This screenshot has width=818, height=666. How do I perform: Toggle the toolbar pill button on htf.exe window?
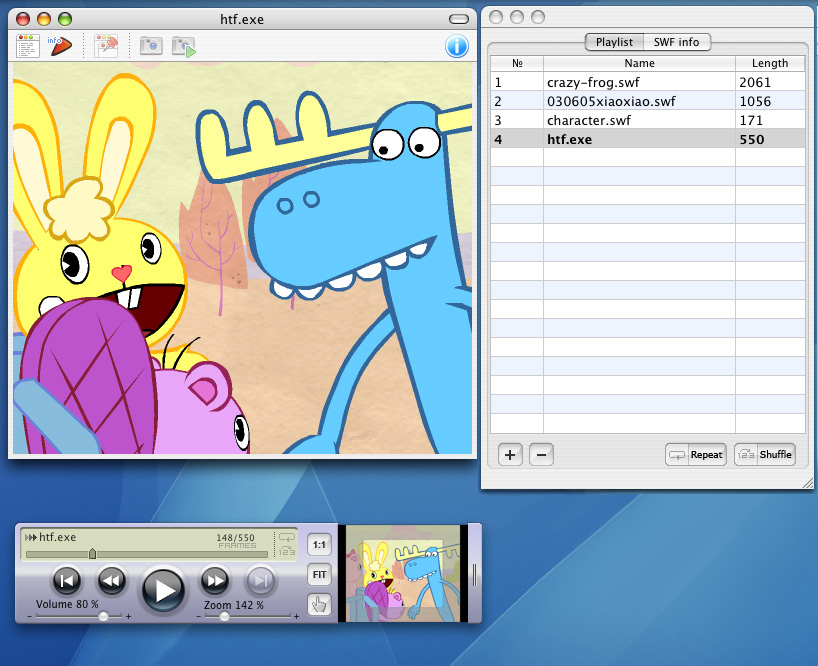click(459, 19)
